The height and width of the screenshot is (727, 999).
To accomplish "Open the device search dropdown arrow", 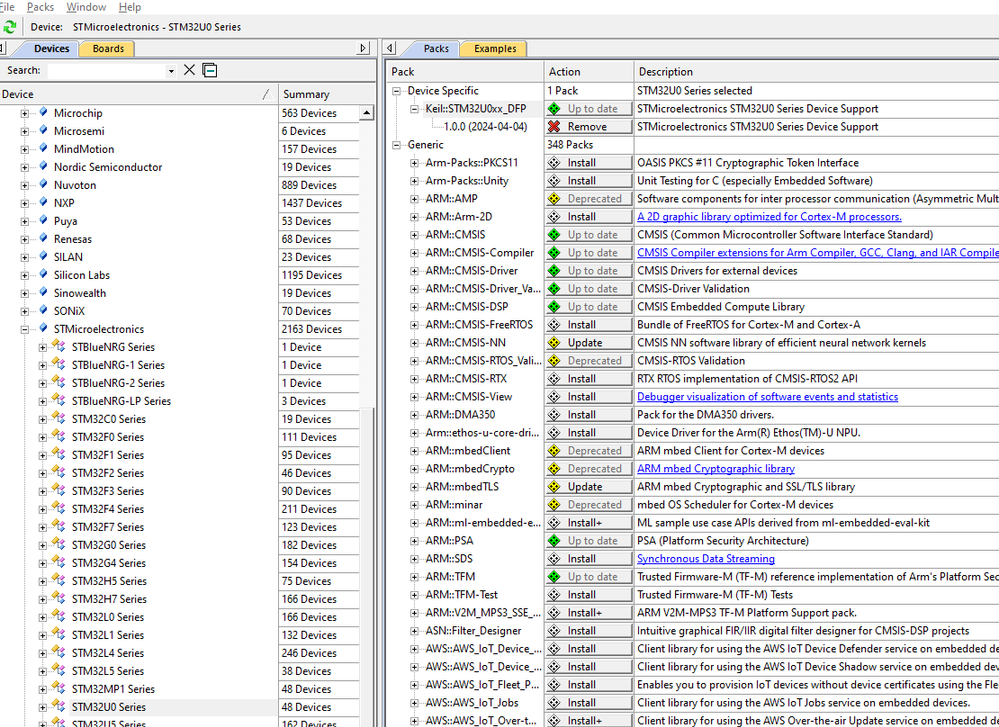I will click(x=171, y=71).
